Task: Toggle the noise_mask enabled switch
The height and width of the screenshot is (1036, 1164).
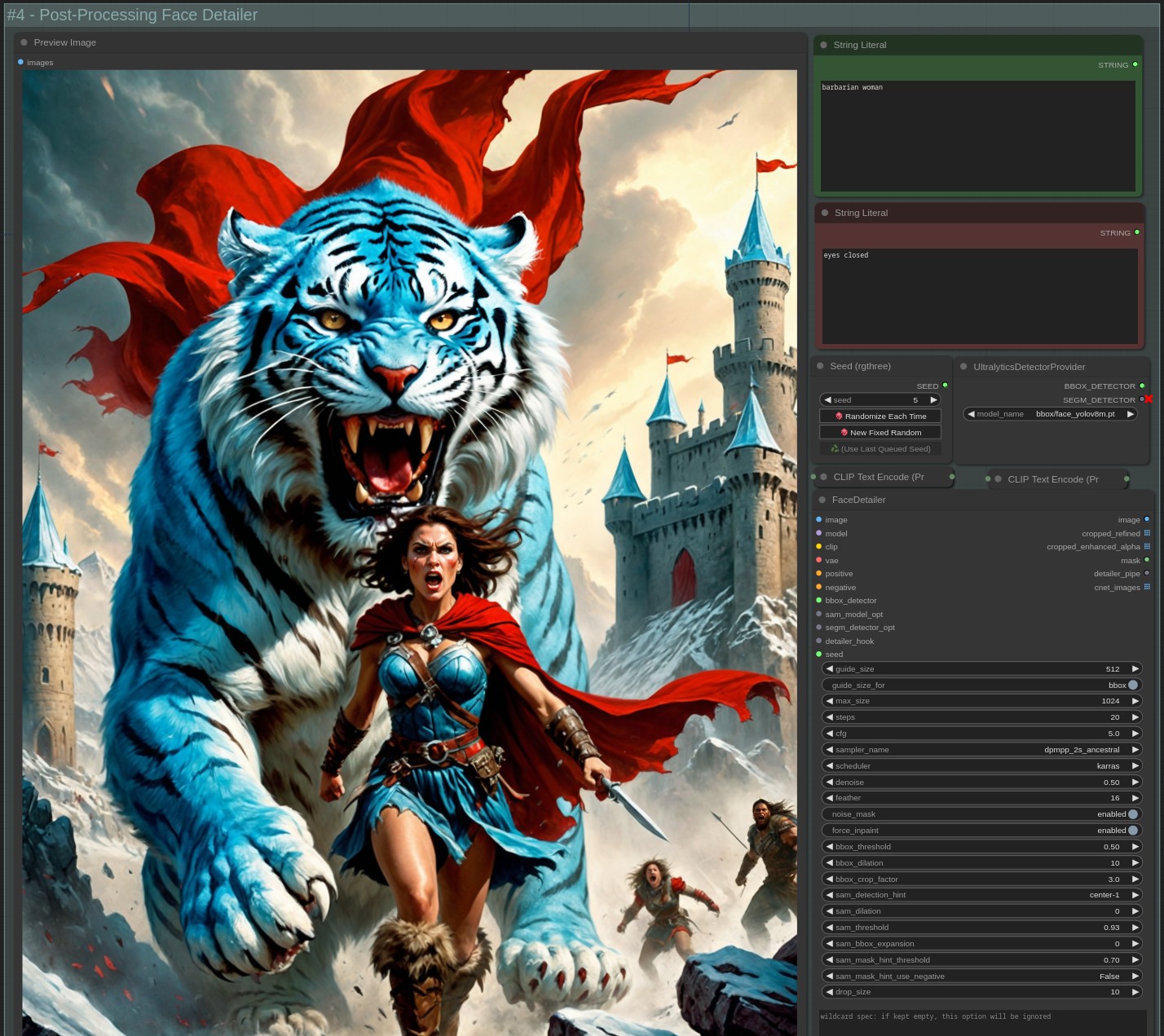Action: [x=1132, y=814]
